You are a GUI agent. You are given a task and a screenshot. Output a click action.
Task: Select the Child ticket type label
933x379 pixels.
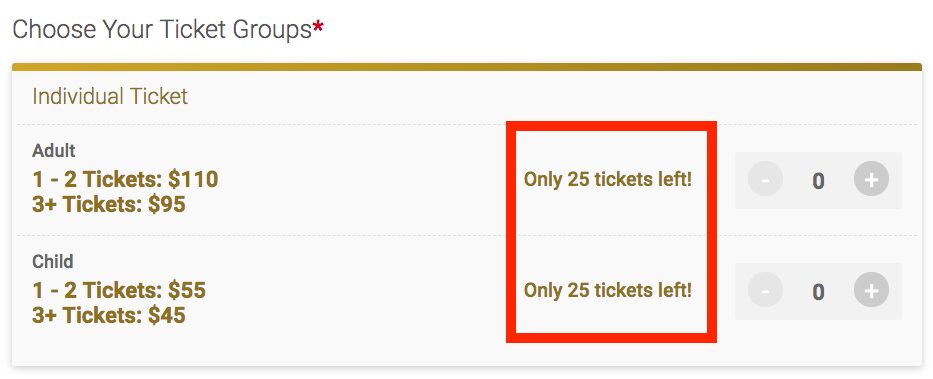point(53,261)
